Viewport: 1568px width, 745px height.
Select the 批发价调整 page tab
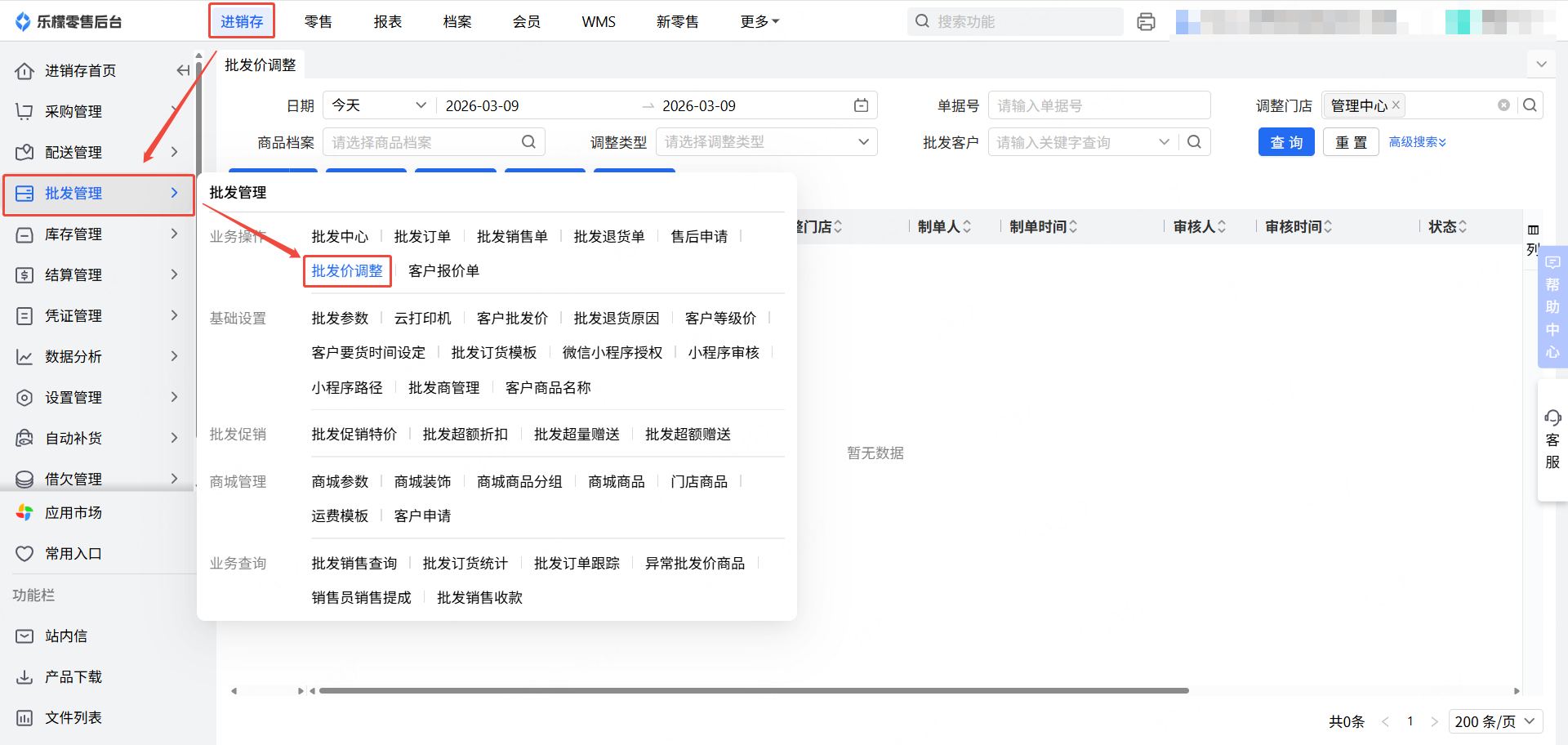[x=261, y=65]
